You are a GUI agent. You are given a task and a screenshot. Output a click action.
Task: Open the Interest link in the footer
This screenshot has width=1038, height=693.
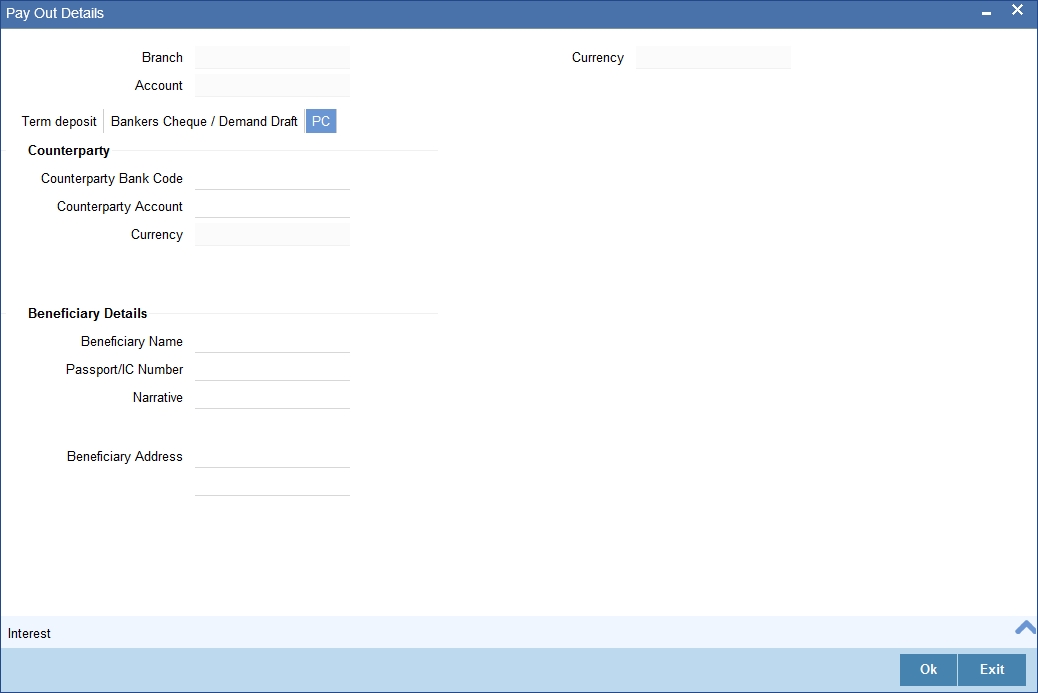point(29,633)
